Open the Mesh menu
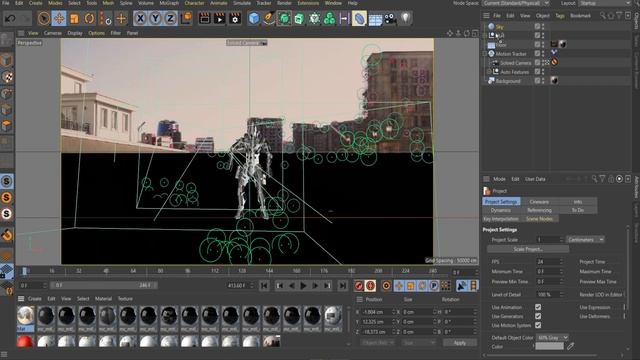 pos(108,3)
